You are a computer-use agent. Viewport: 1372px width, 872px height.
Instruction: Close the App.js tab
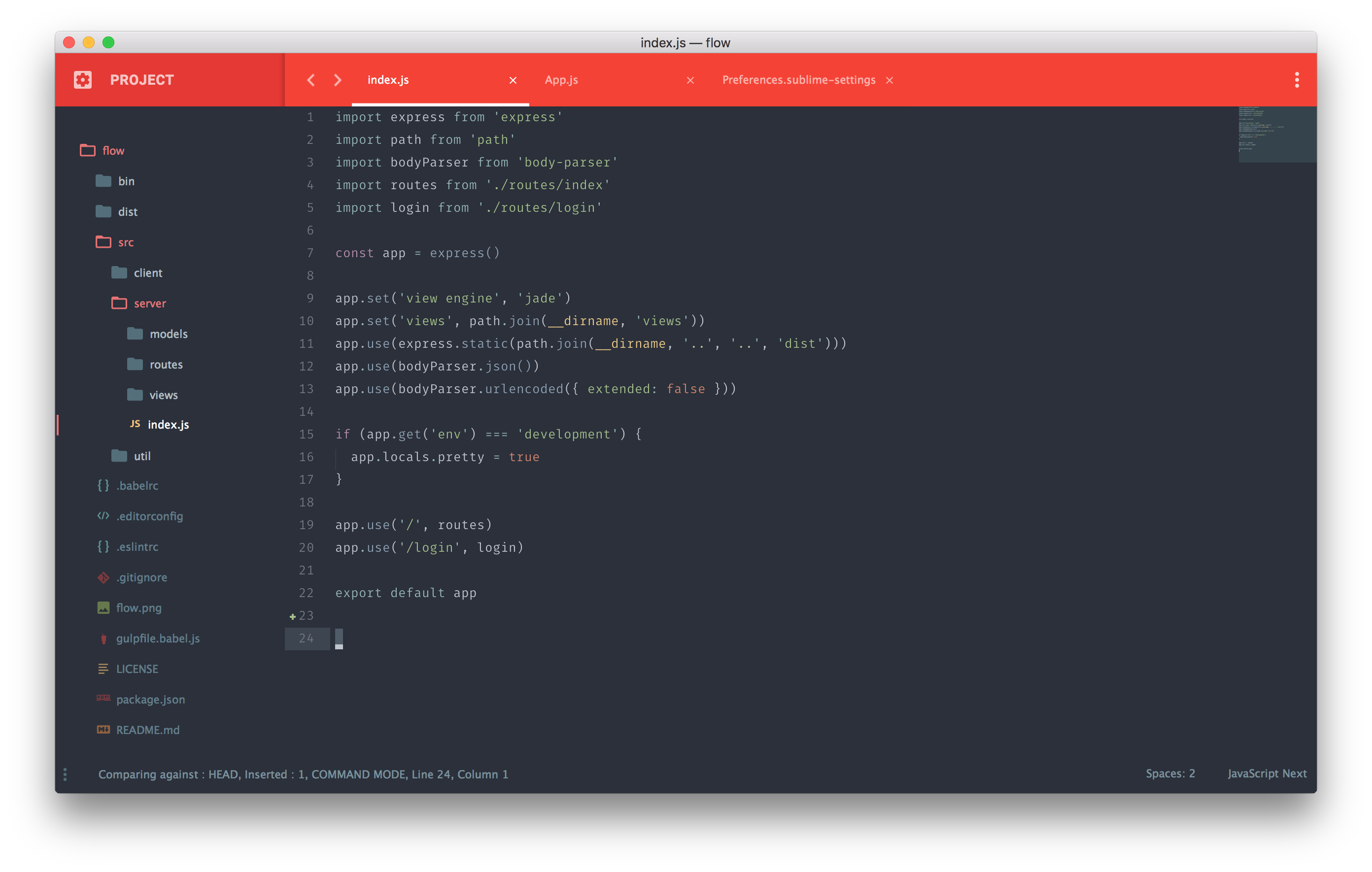point(690,80)
